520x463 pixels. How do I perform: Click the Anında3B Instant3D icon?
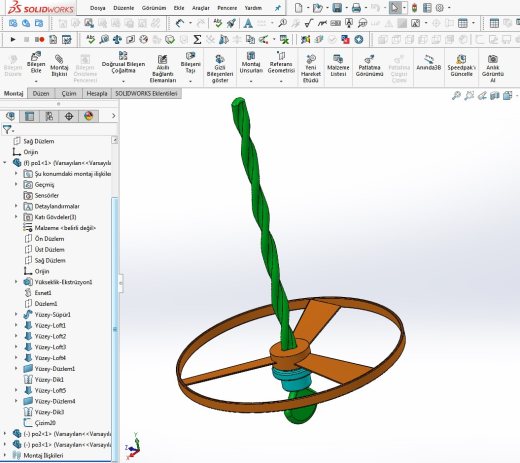point(429,62)
